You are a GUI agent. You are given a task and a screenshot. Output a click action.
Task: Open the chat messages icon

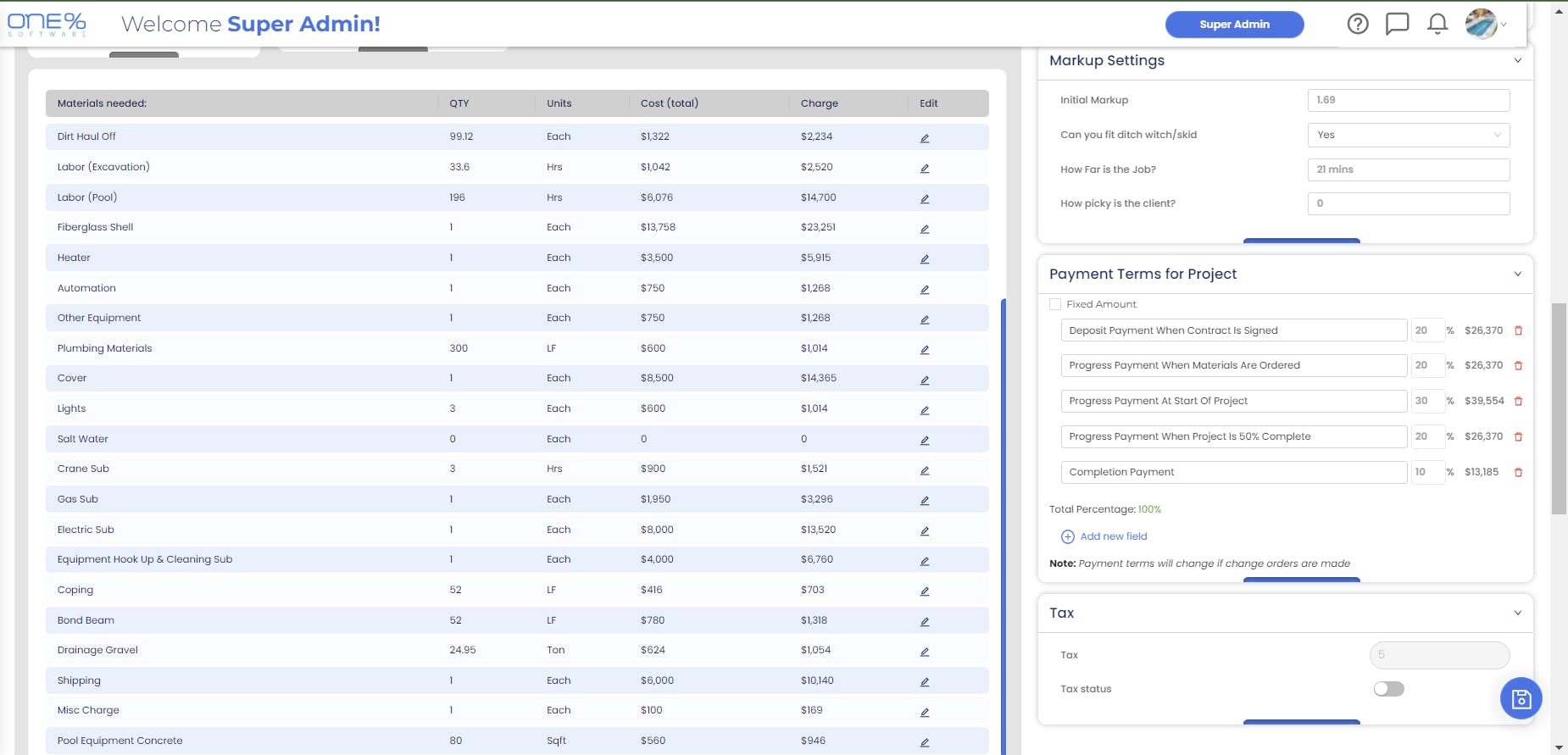tap(1397, 24)
